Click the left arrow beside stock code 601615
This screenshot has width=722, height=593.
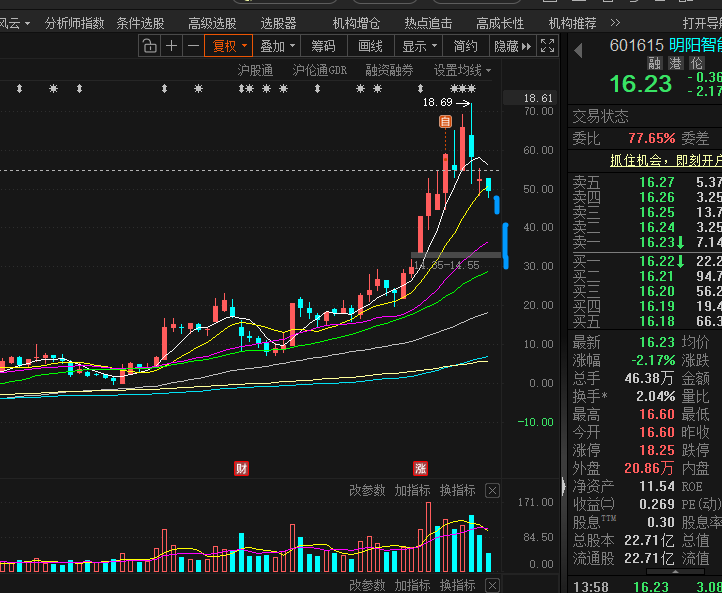pos(578,50)
